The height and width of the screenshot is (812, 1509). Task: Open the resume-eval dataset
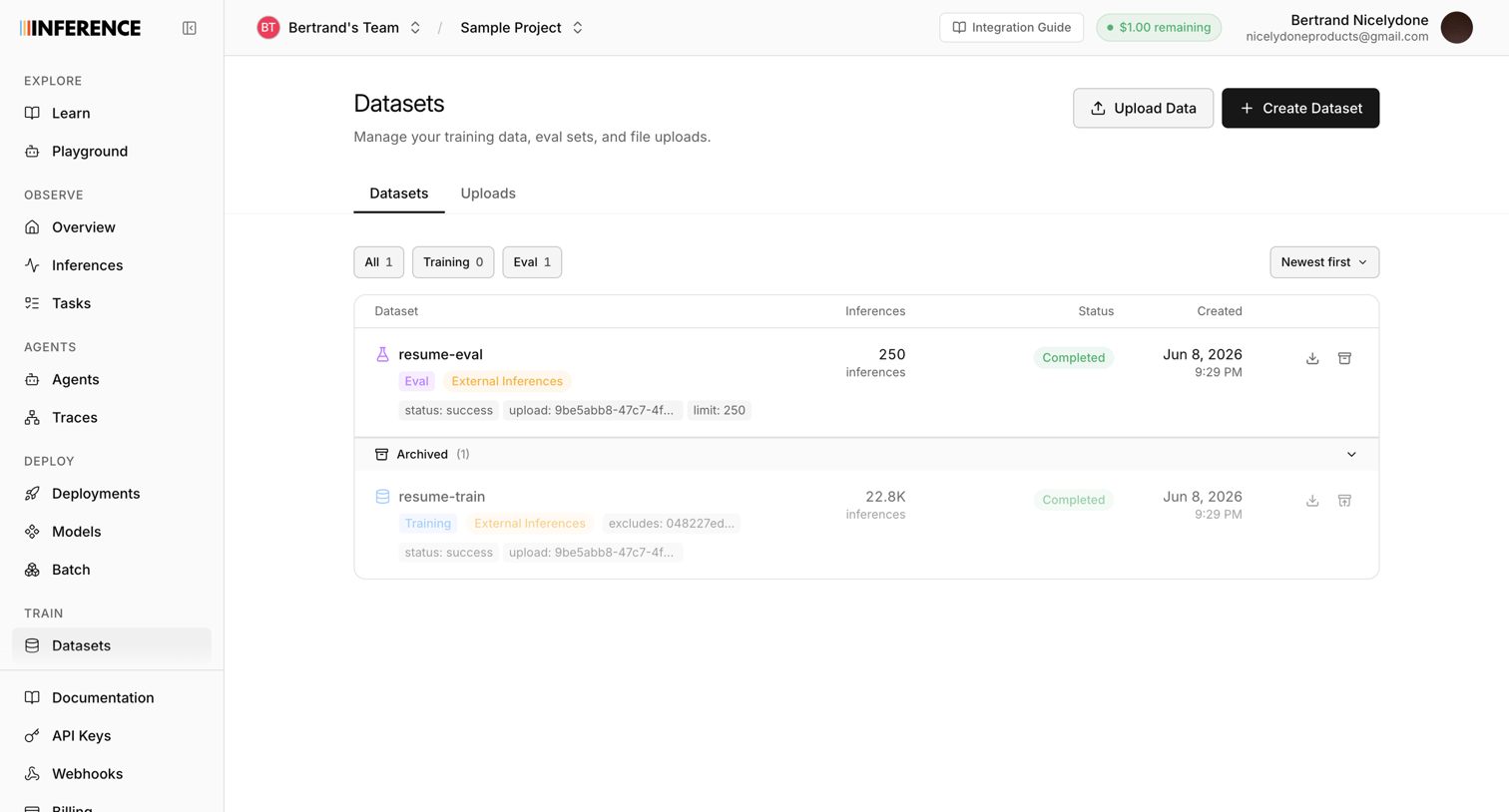[440, 354]
